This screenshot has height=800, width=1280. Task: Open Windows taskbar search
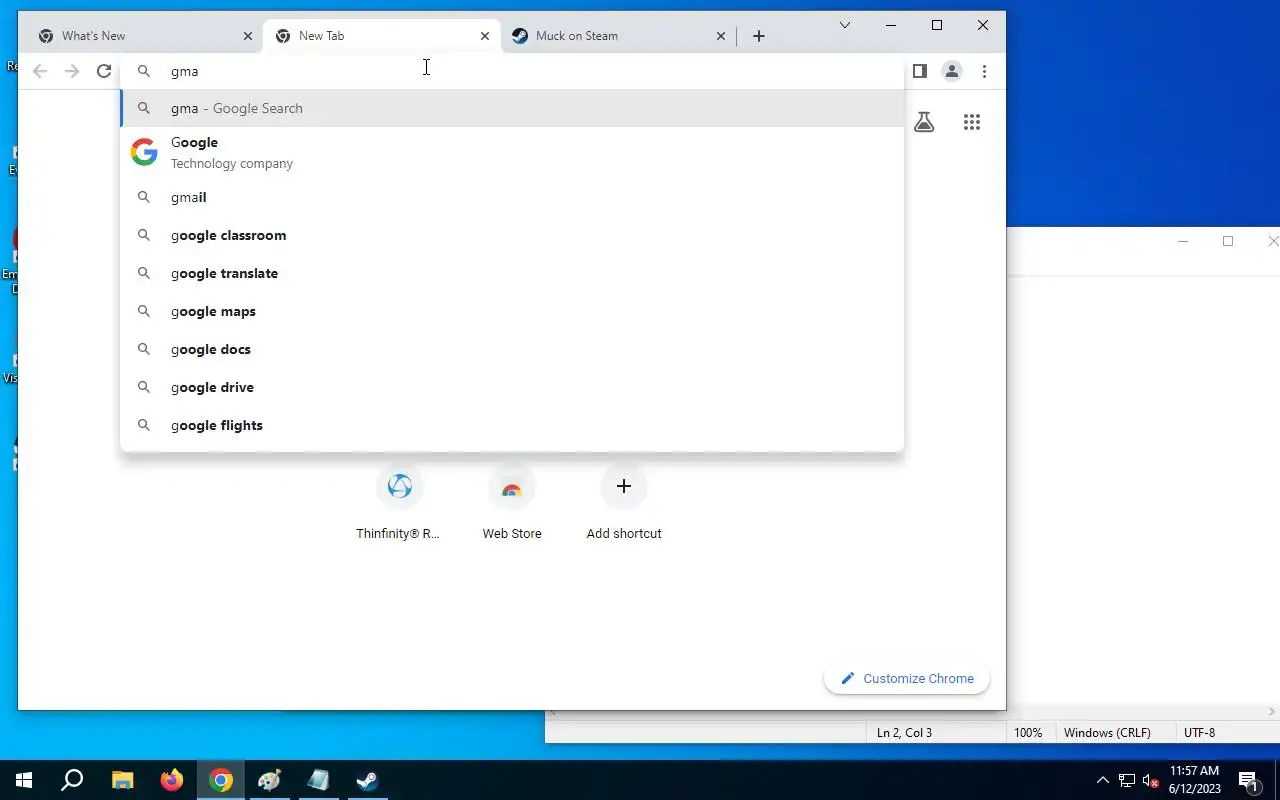coord(72,780)
